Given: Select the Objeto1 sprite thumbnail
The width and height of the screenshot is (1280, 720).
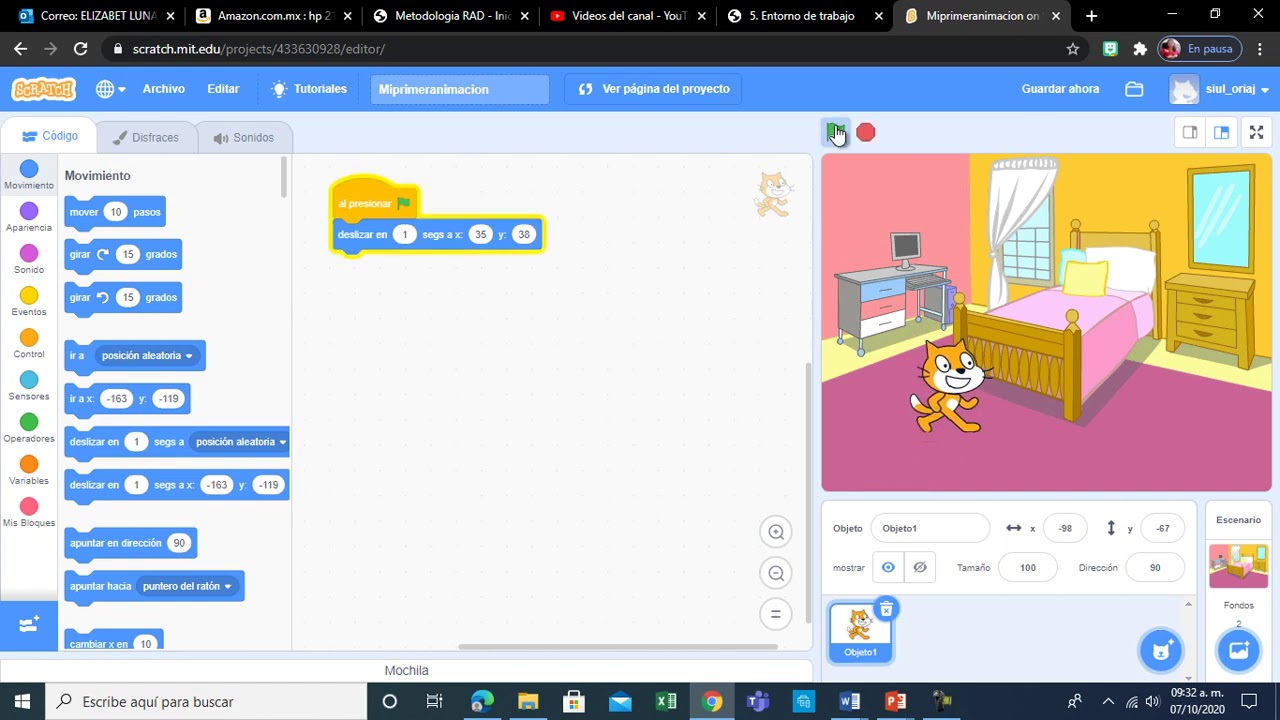Looking at the screenshot, I should tap(860, 632).
